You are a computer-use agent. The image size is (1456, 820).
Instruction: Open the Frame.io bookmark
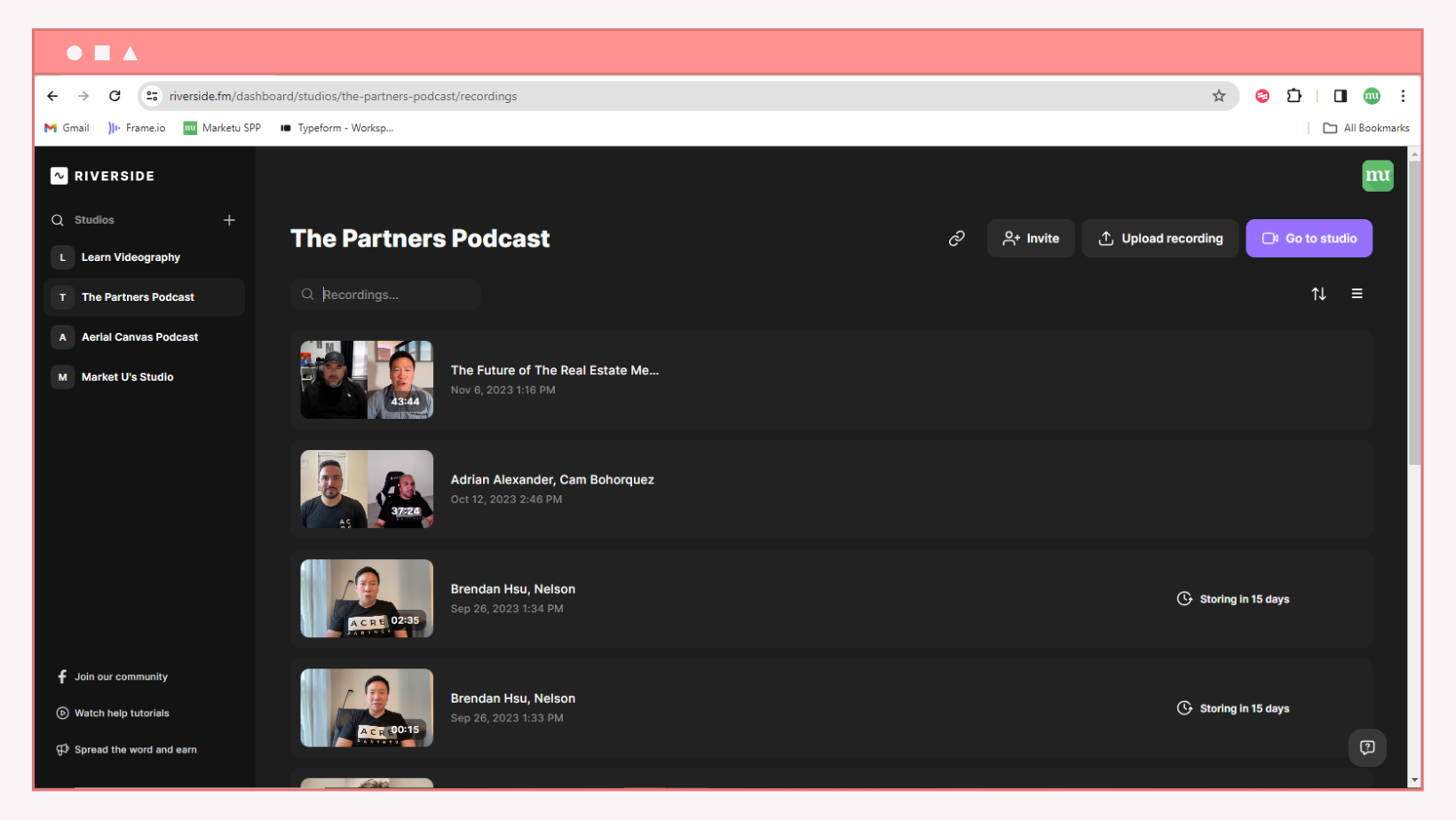[x=137, y=128]
